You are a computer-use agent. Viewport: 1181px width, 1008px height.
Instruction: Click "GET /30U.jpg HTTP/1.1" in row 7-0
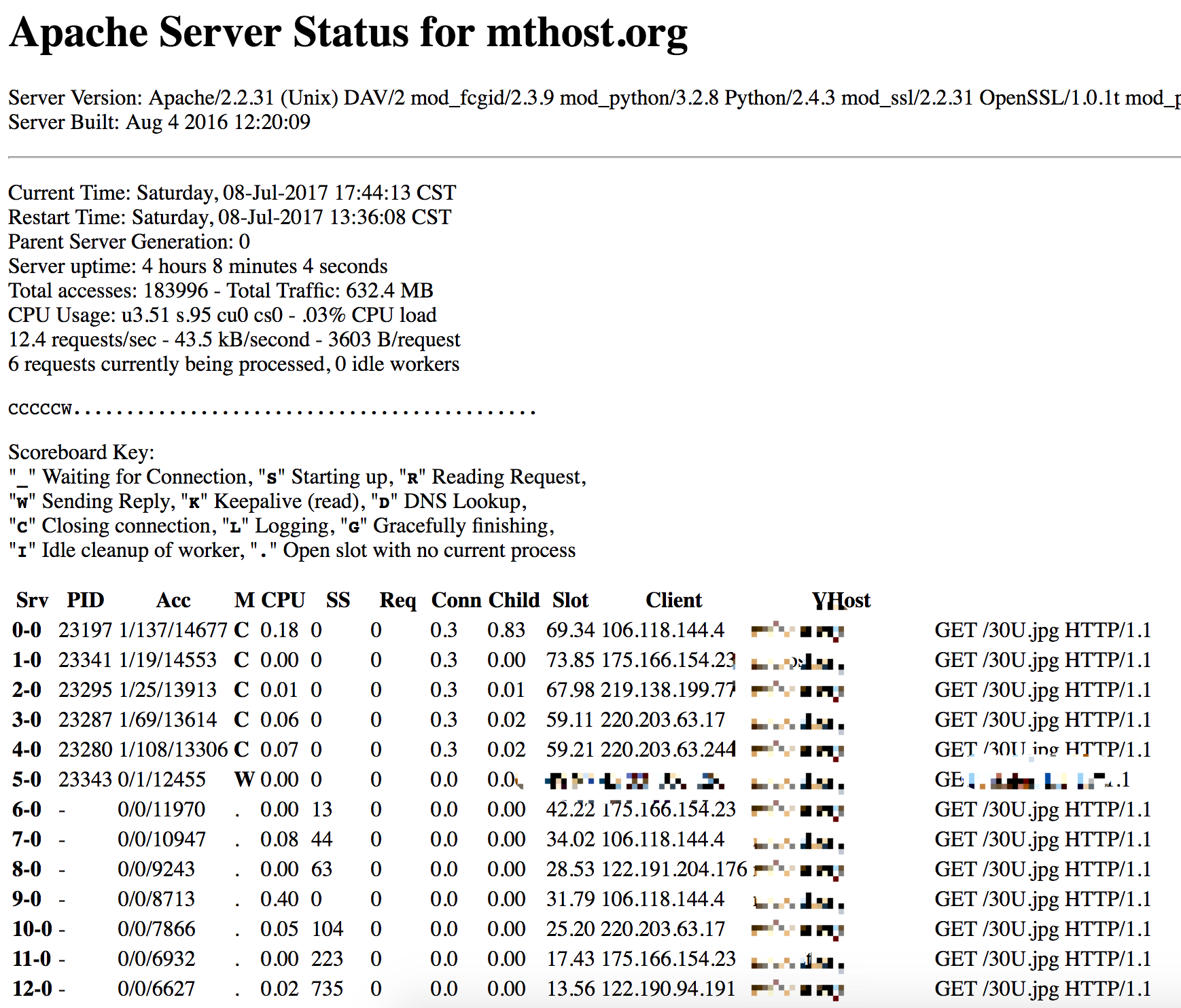point(1043,840)
